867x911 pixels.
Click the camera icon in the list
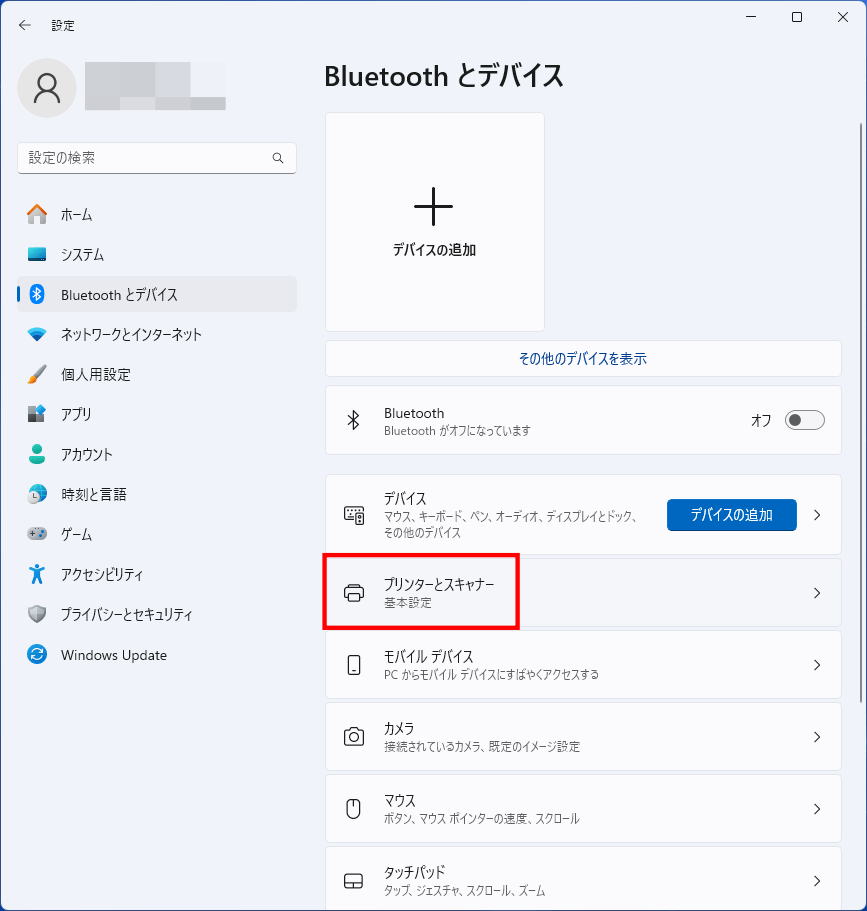[x=354, y=737]
